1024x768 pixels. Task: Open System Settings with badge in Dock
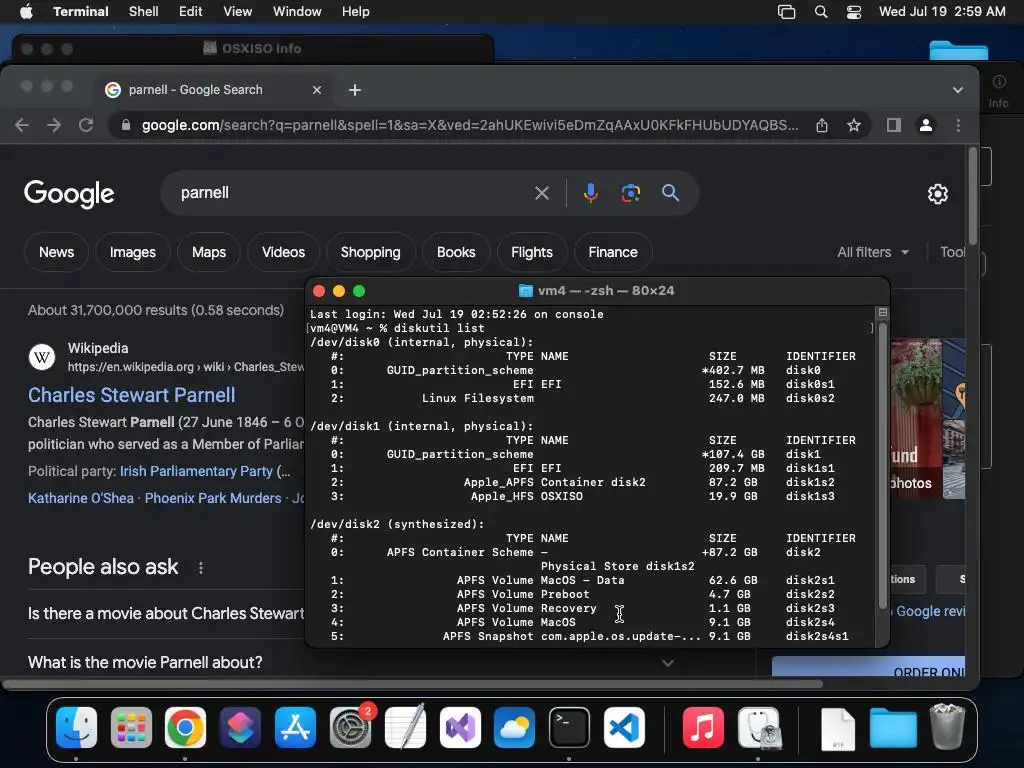click(x=351, y=728)
